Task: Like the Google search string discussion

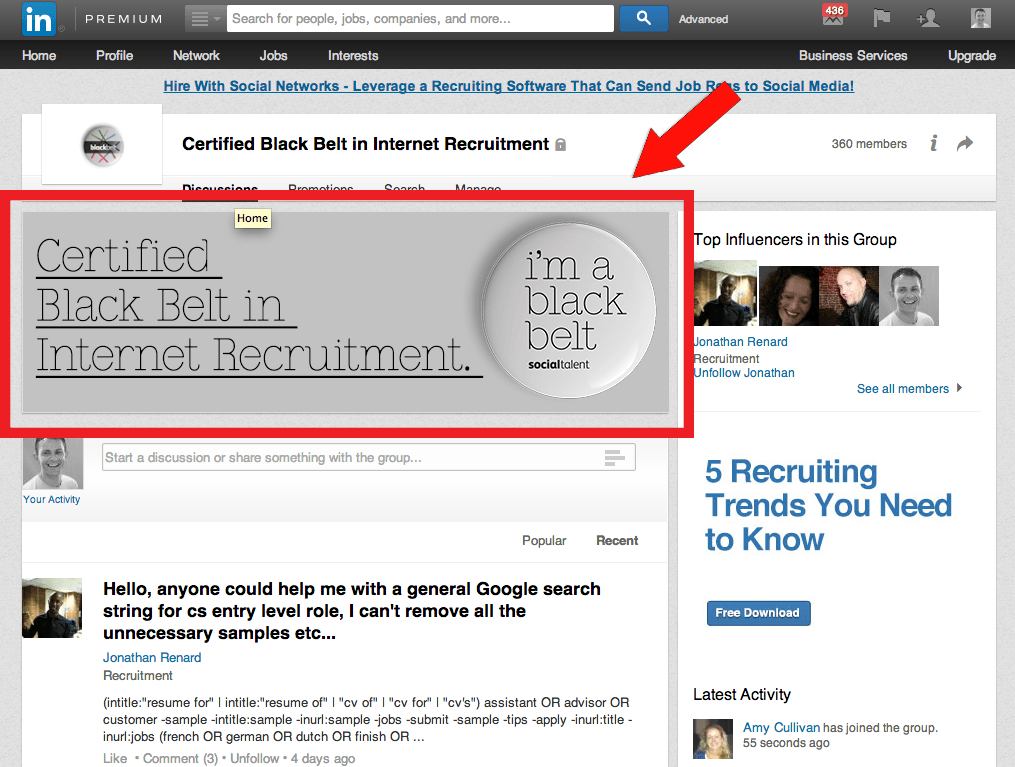Action: (115, 759)
